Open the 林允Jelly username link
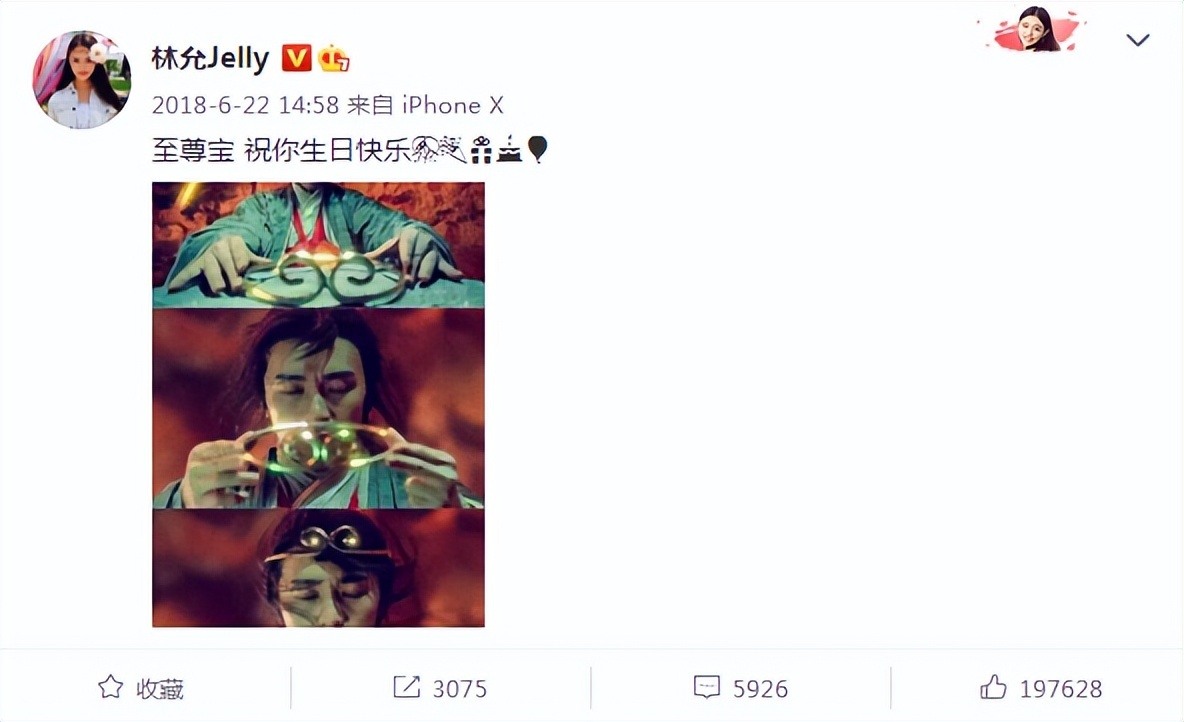This screenshot has width=1184, height=722. point(211,58)
